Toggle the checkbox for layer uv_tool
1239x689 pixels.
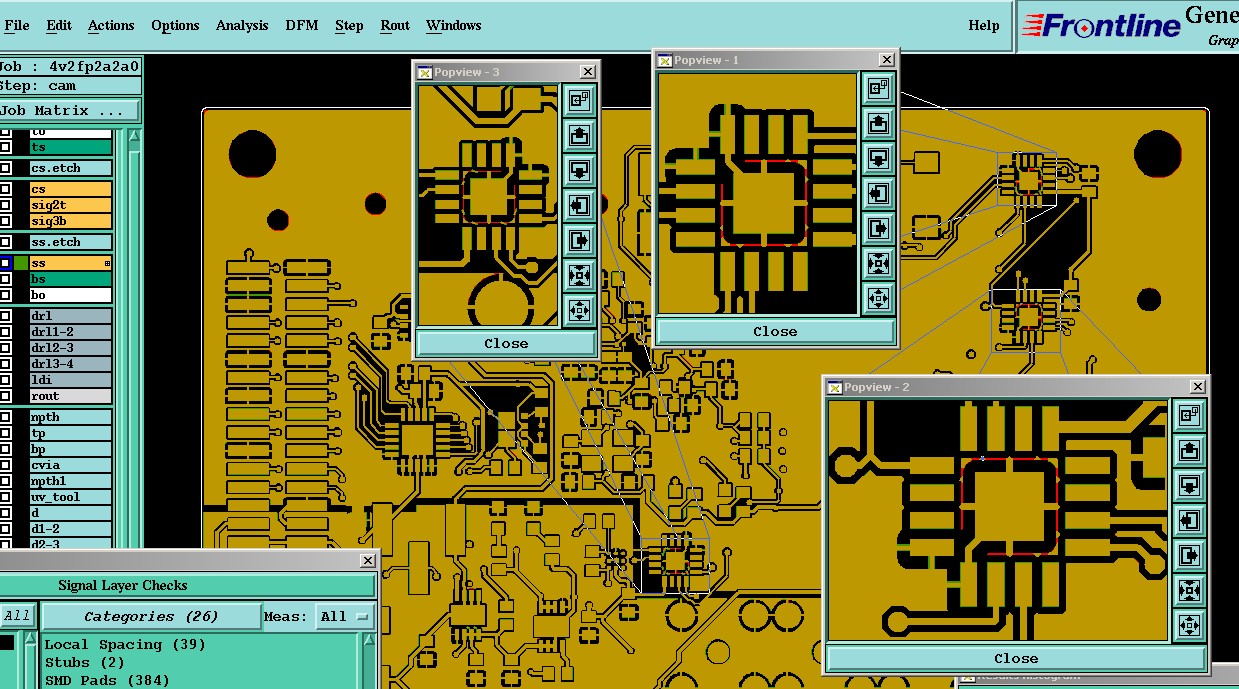(x=6, y=497)
